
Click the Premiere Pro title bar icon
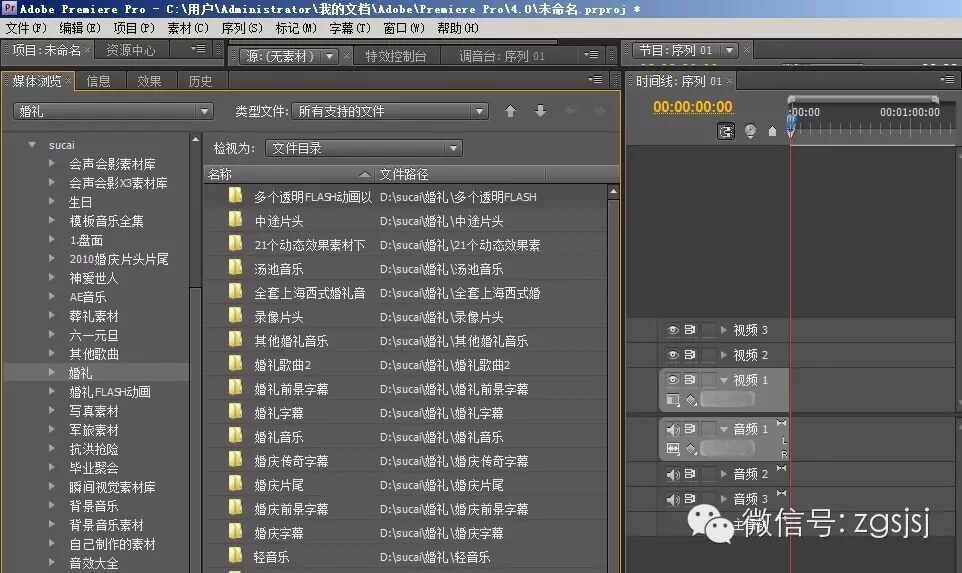pyautogui.click(x=9, y=8)
